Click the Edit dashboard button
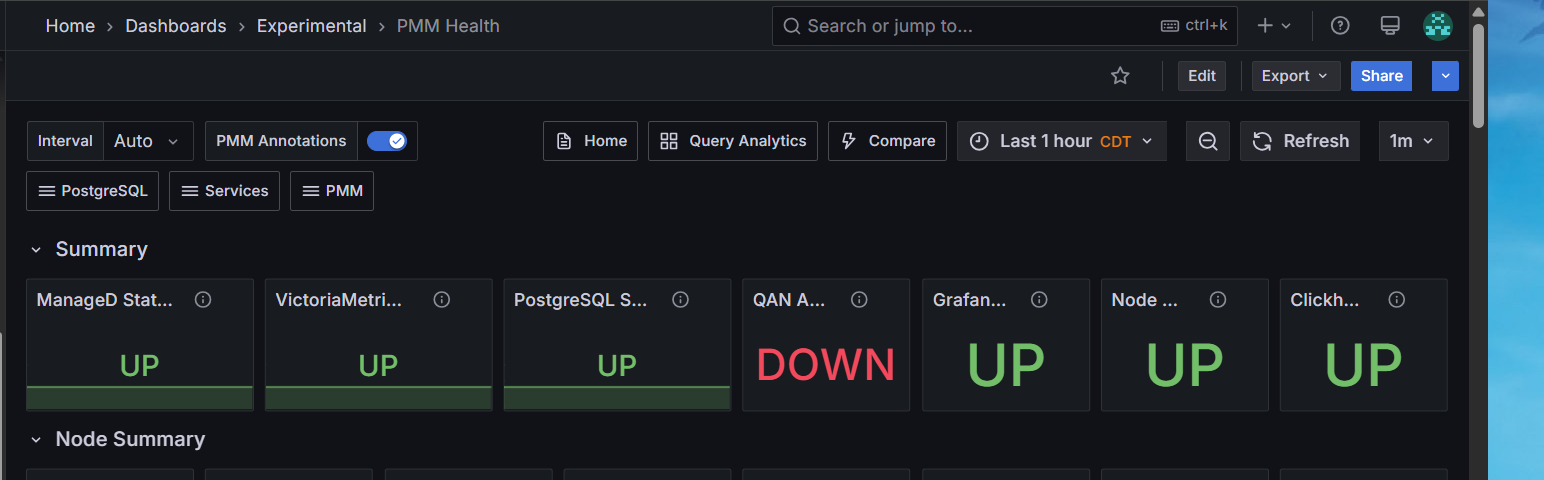Screen dimensions: 1544x480 point(1202,76)
